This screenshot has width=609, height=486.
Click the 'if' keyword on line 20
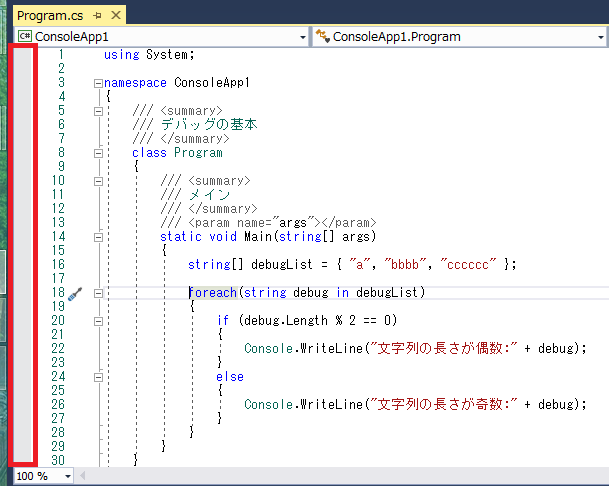point(223,321)
